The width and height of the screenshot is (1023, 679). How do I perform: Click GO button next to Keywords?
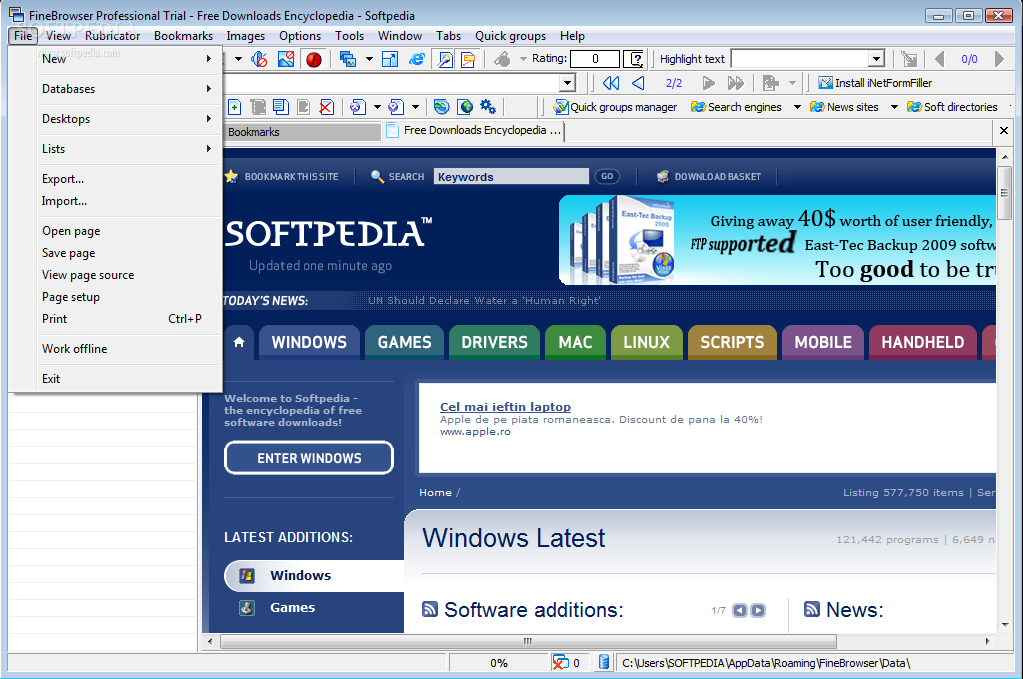[607, 176]
